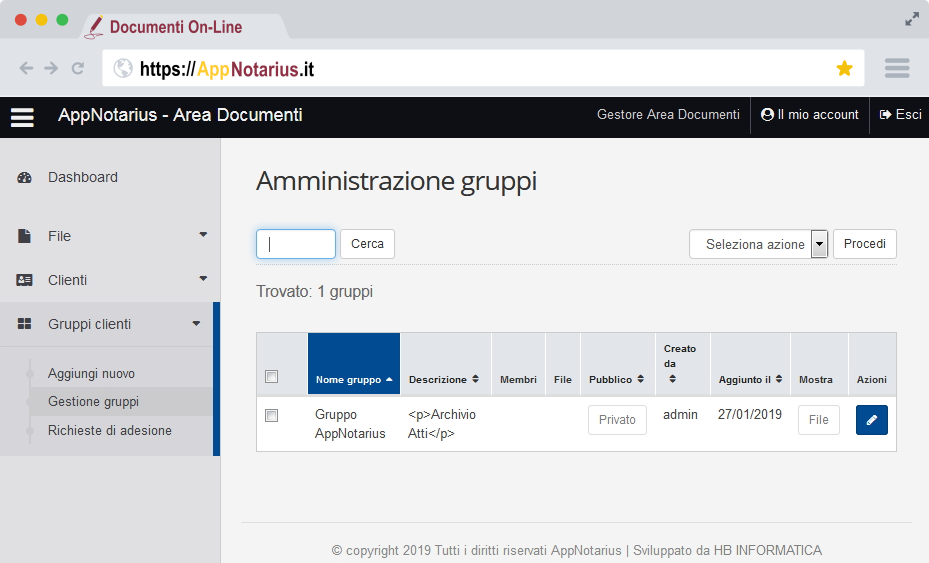The image size is (929, 563).
Task: Click the browser back arrow
Action: tap(26, 68)
